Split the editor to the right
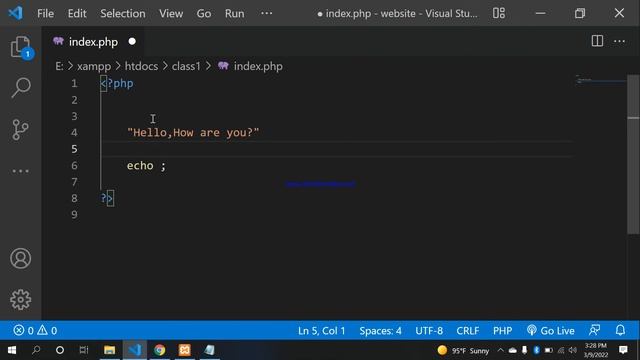 pyautogui.click(x=597, y=41)
